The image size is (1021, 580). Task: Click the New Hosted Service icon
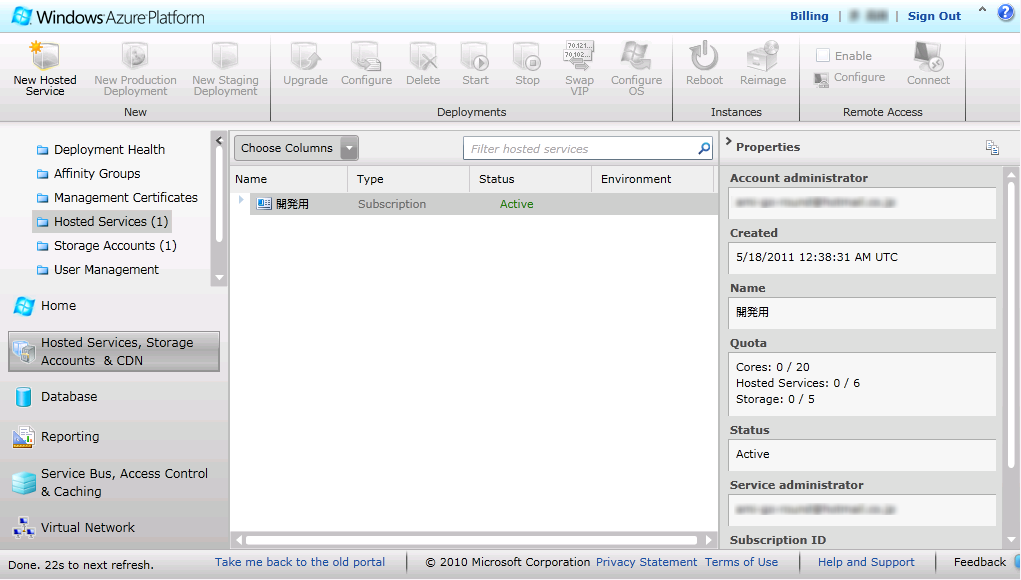pyautogui.click(x=45, y=56)
